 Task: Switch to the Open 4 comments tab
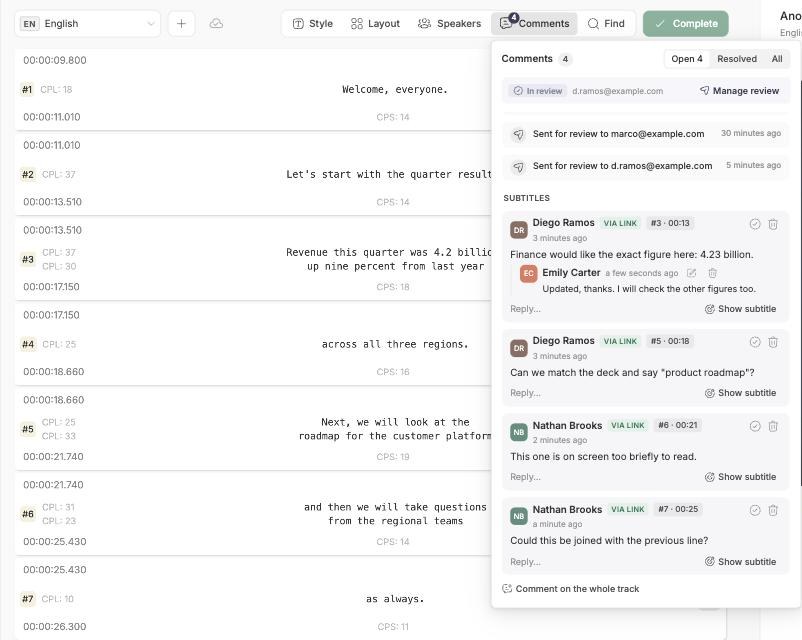pos(686,59)
